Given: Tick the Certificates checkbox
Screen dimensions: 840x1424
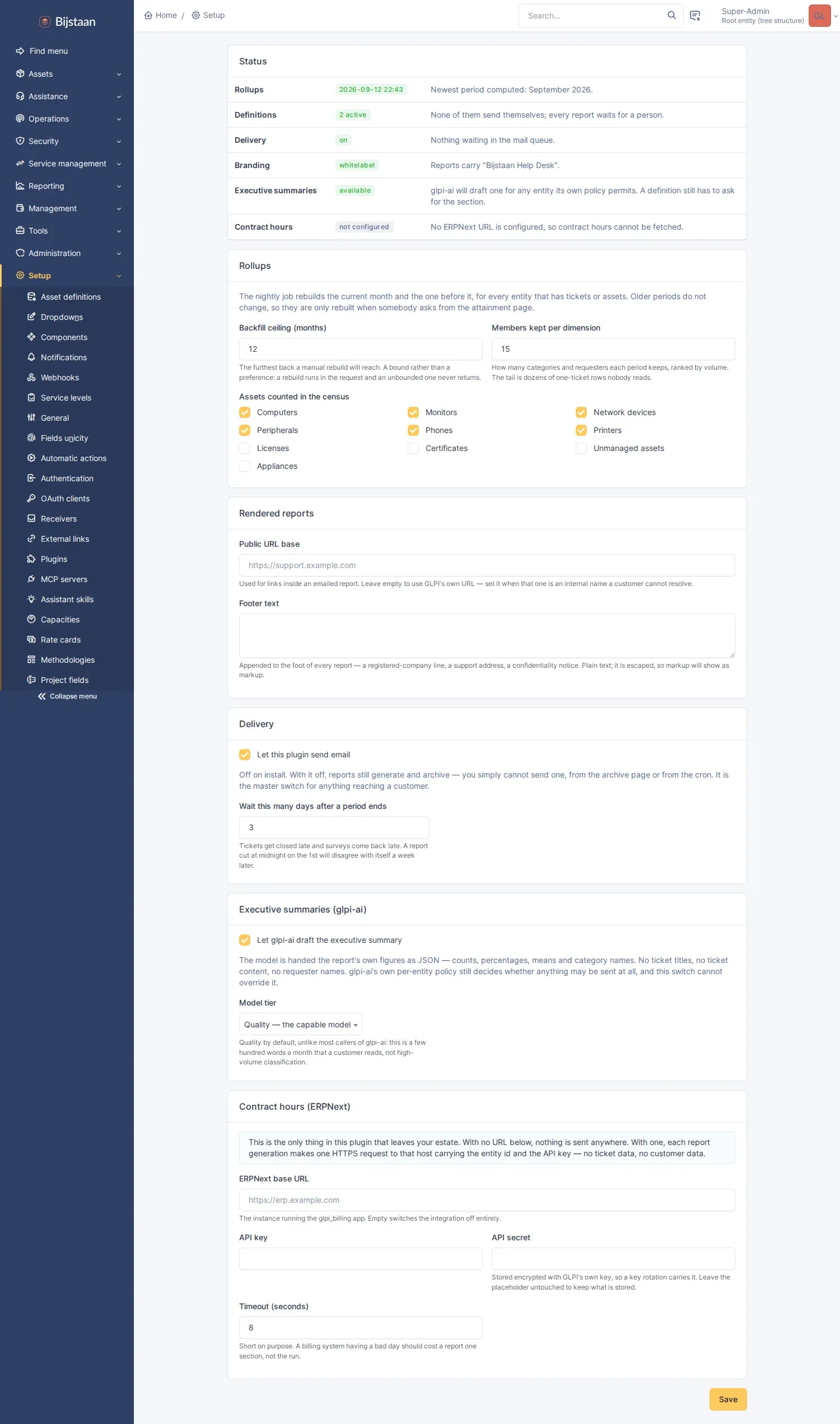Looking at the screenshot, I should [413, 448].
